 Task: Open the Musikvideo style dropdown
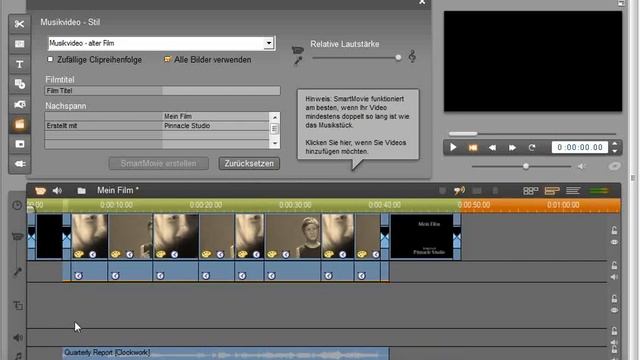[269, 43]
